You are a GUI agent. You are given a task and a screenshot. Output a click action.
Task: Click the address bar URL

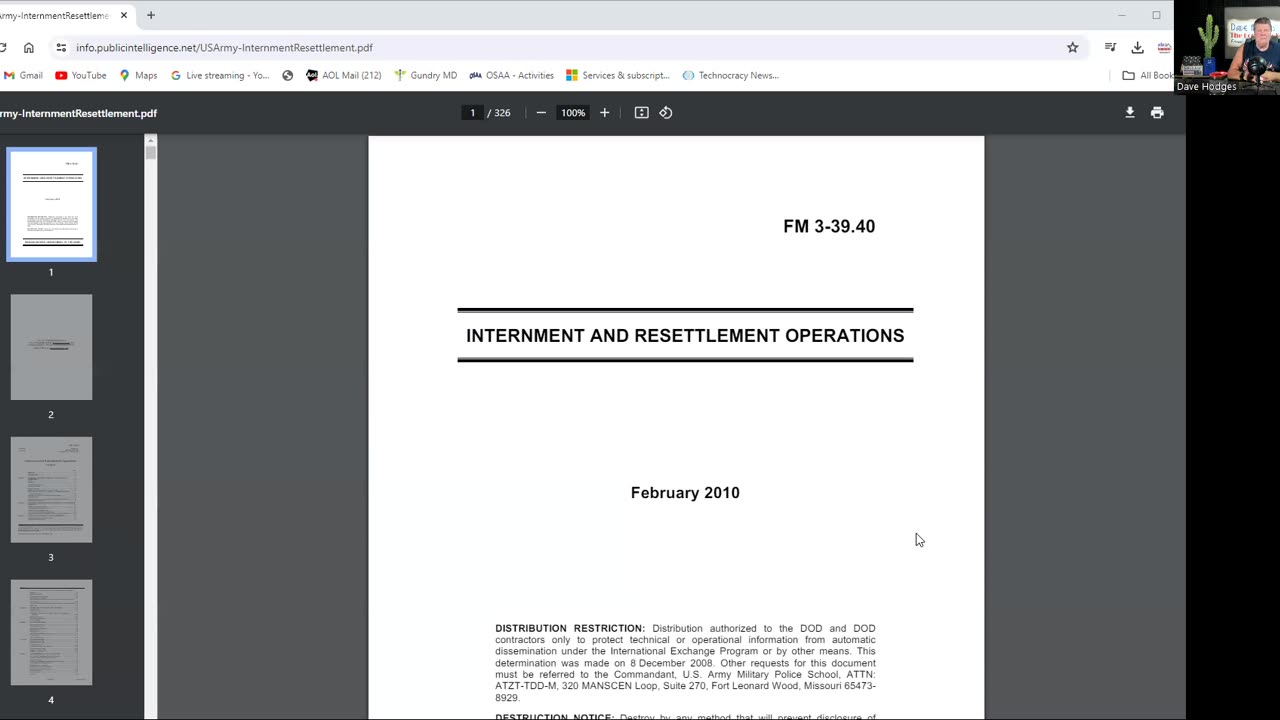pyautogui.click(x=224, y=47)
